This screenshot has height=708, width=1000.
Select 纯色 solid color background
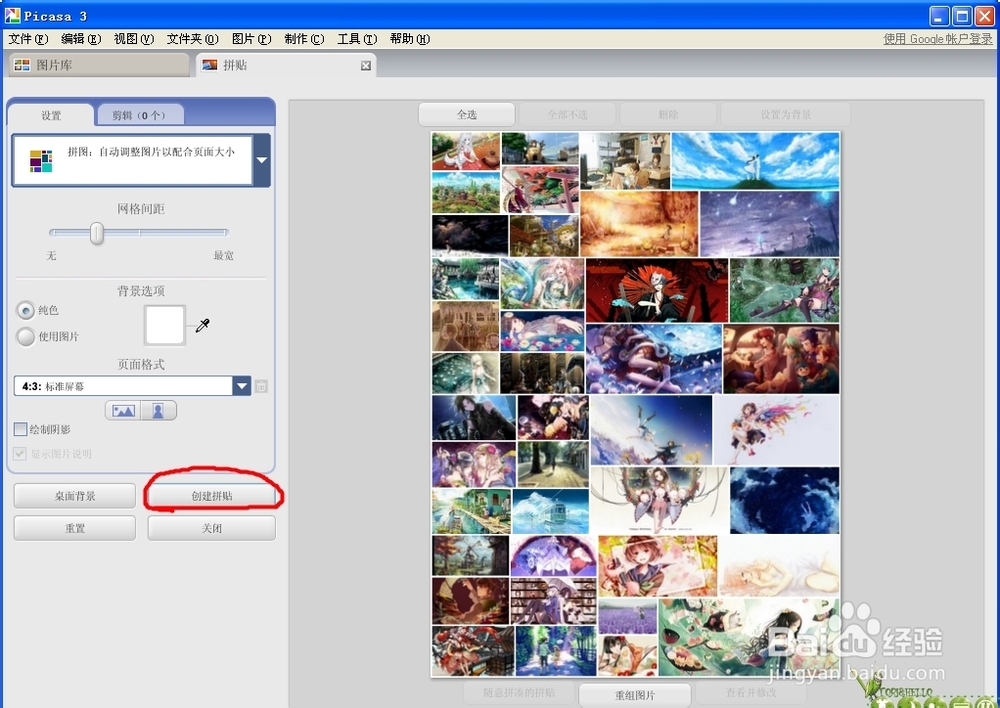26,311
